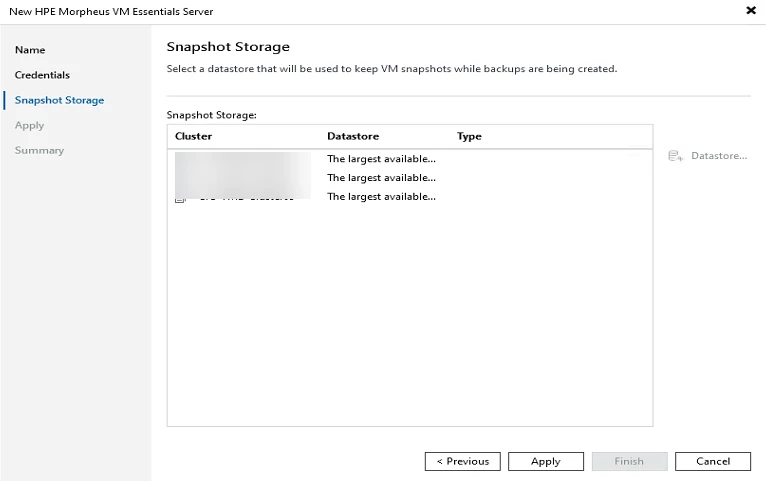Select the Apply step in sidebar
This screenshot has width=766, height=481.
(x=29, y=125)
